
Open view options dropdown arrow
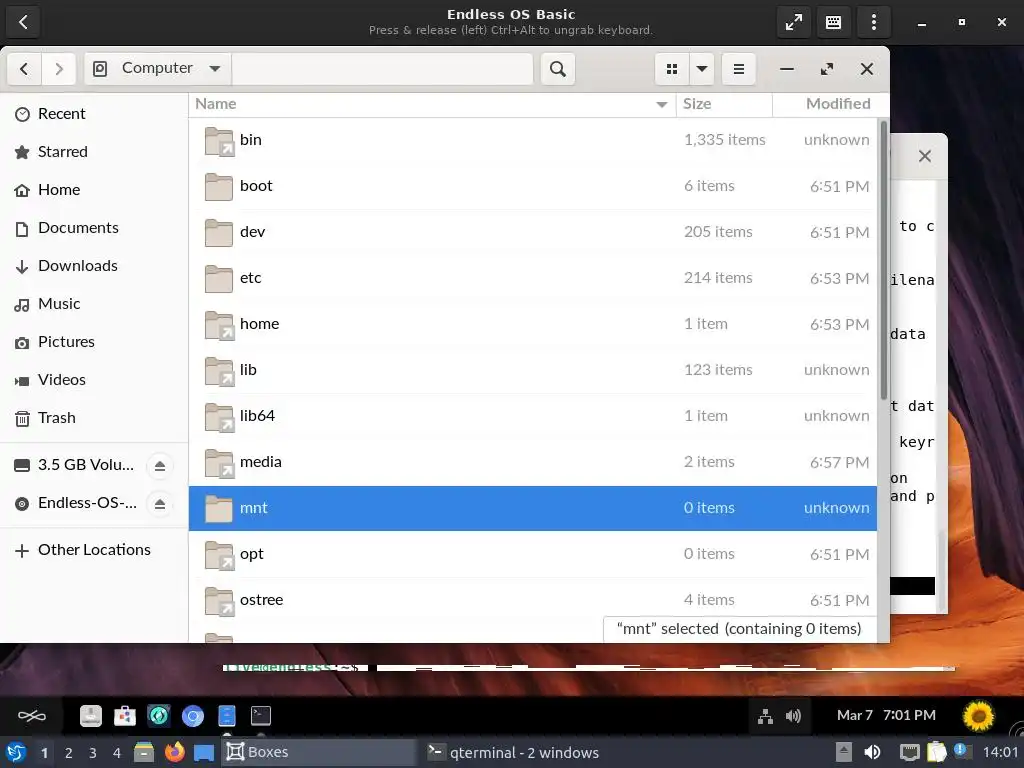(x=702, y=69)
